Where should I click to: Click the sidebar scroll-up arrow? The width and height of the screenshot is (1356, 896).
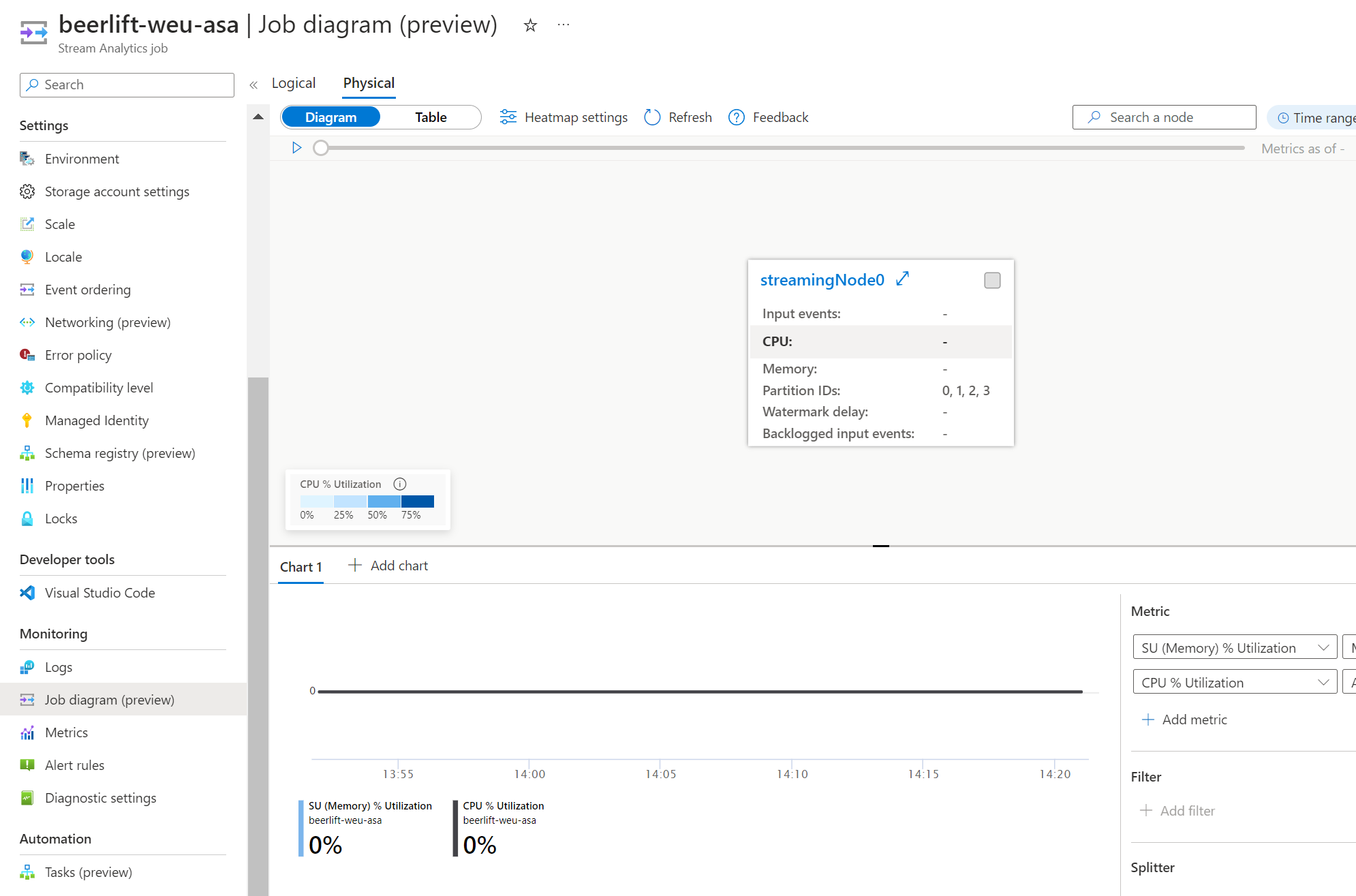[258, 117]
